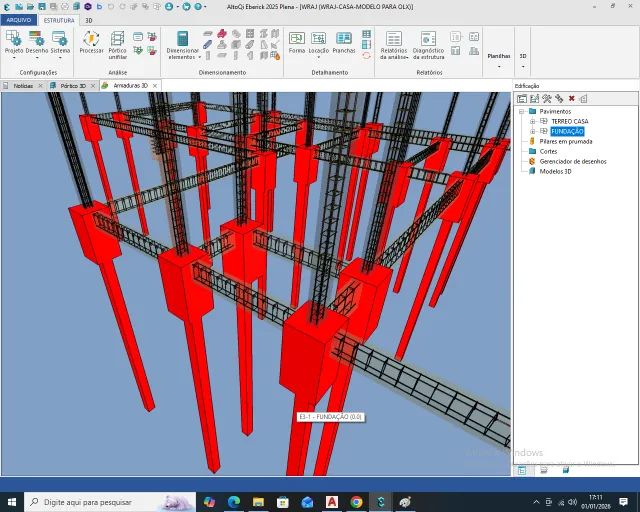Collapse the Pavimentos folder
The width and height of the screenshot is (640, 512).
pos(521,111)
